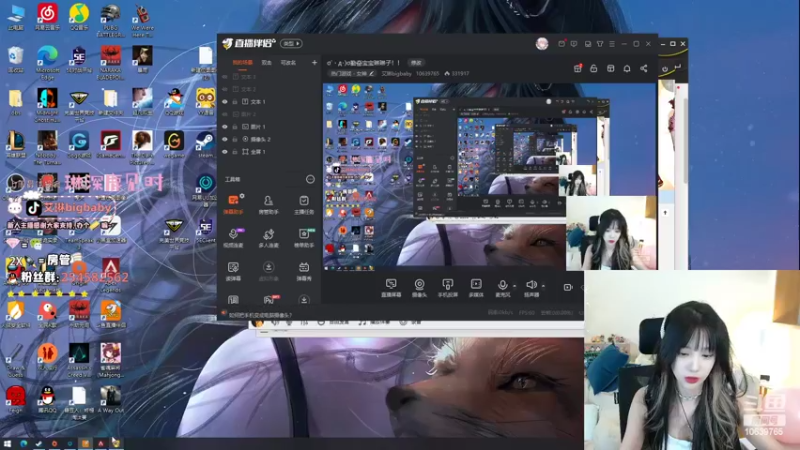Toggle the lock on the 文本 1 layer
Viewport: 800px width, 450px height.
[235, 102]
